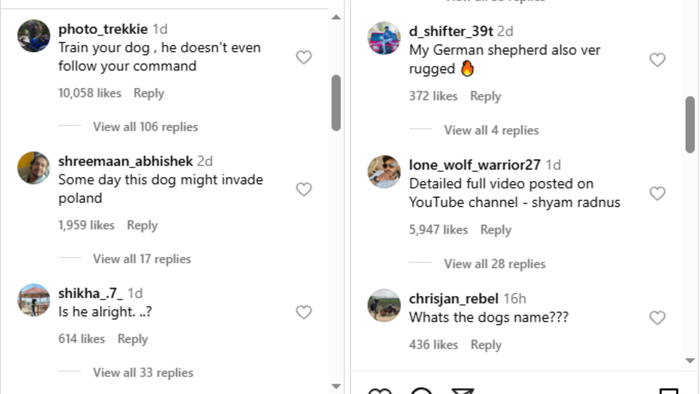700x394 pixels.
Task: Open photo_trekkie's profile avatar
Action: [x=33, y=36]
